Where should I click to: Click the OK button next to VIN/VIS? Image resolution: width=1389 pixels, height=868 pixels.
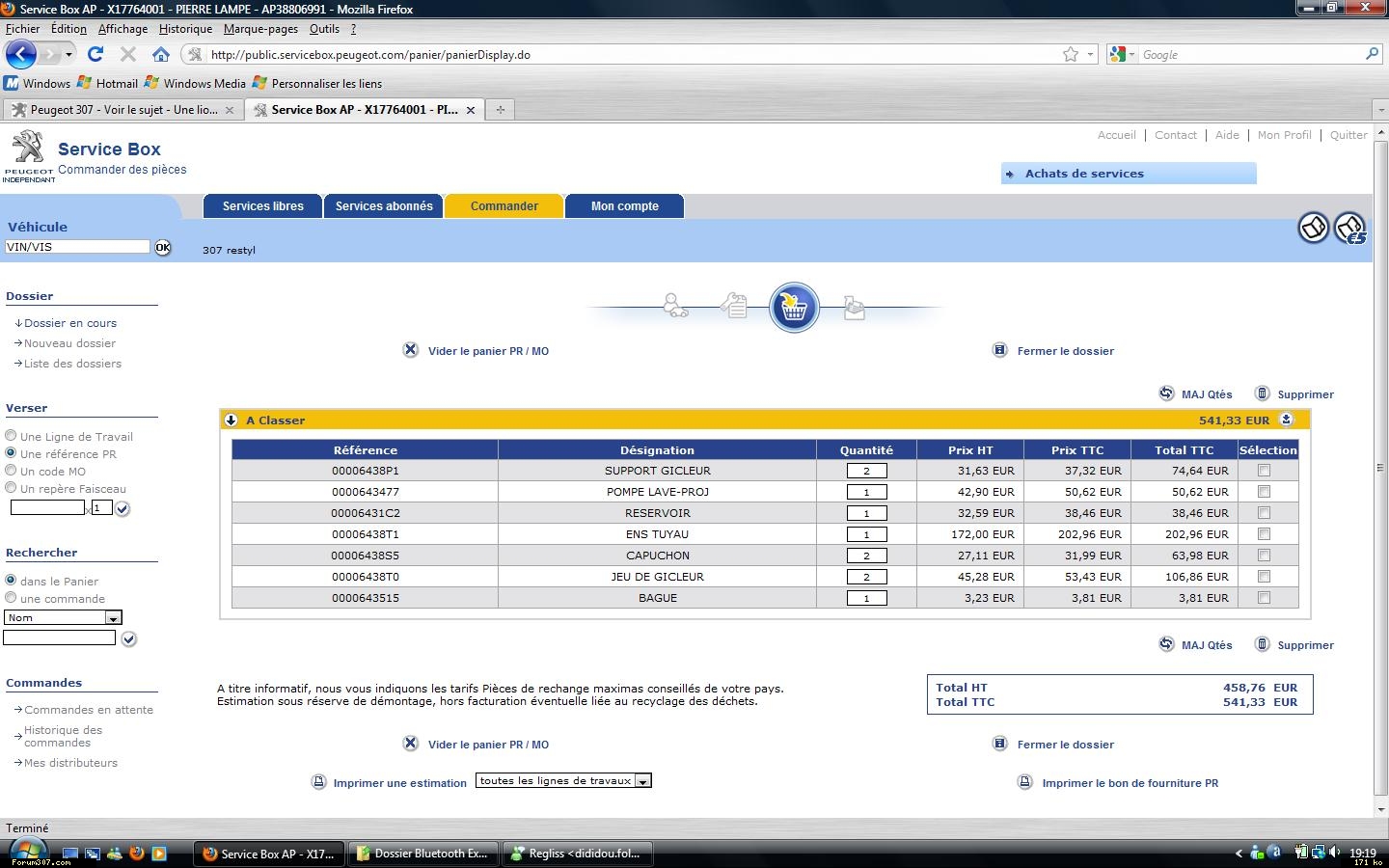[x=163, y=248]
